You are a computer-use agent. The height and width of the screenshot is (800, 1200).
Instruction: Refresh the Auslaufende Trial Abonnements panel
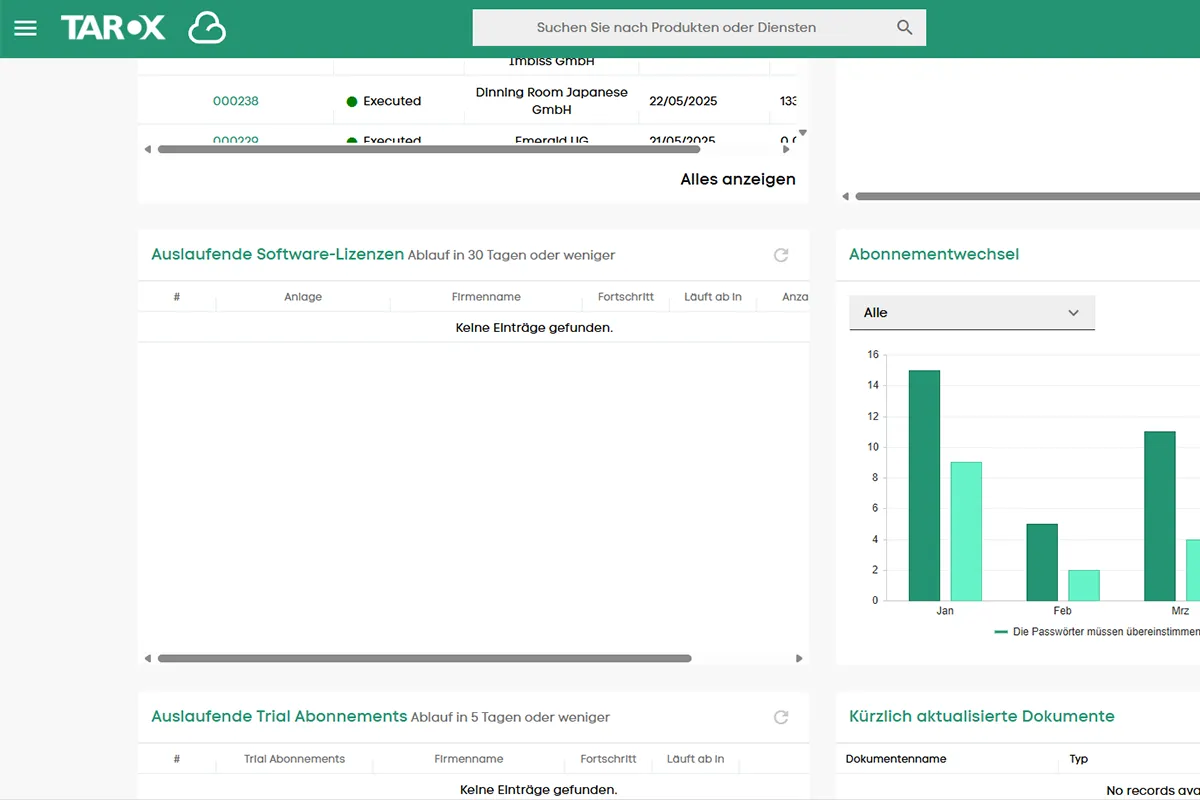pos(781,717)
